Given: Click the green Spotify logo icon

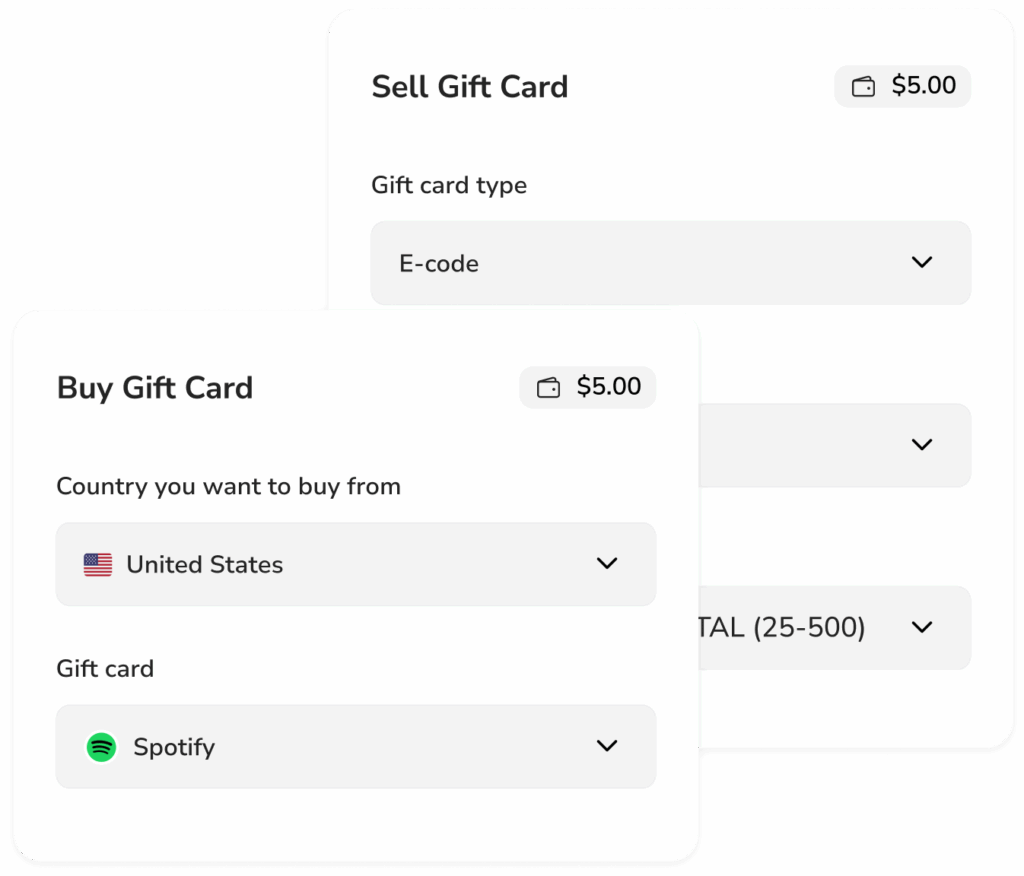Looking at the screenshot, I should tap(101, 747).
